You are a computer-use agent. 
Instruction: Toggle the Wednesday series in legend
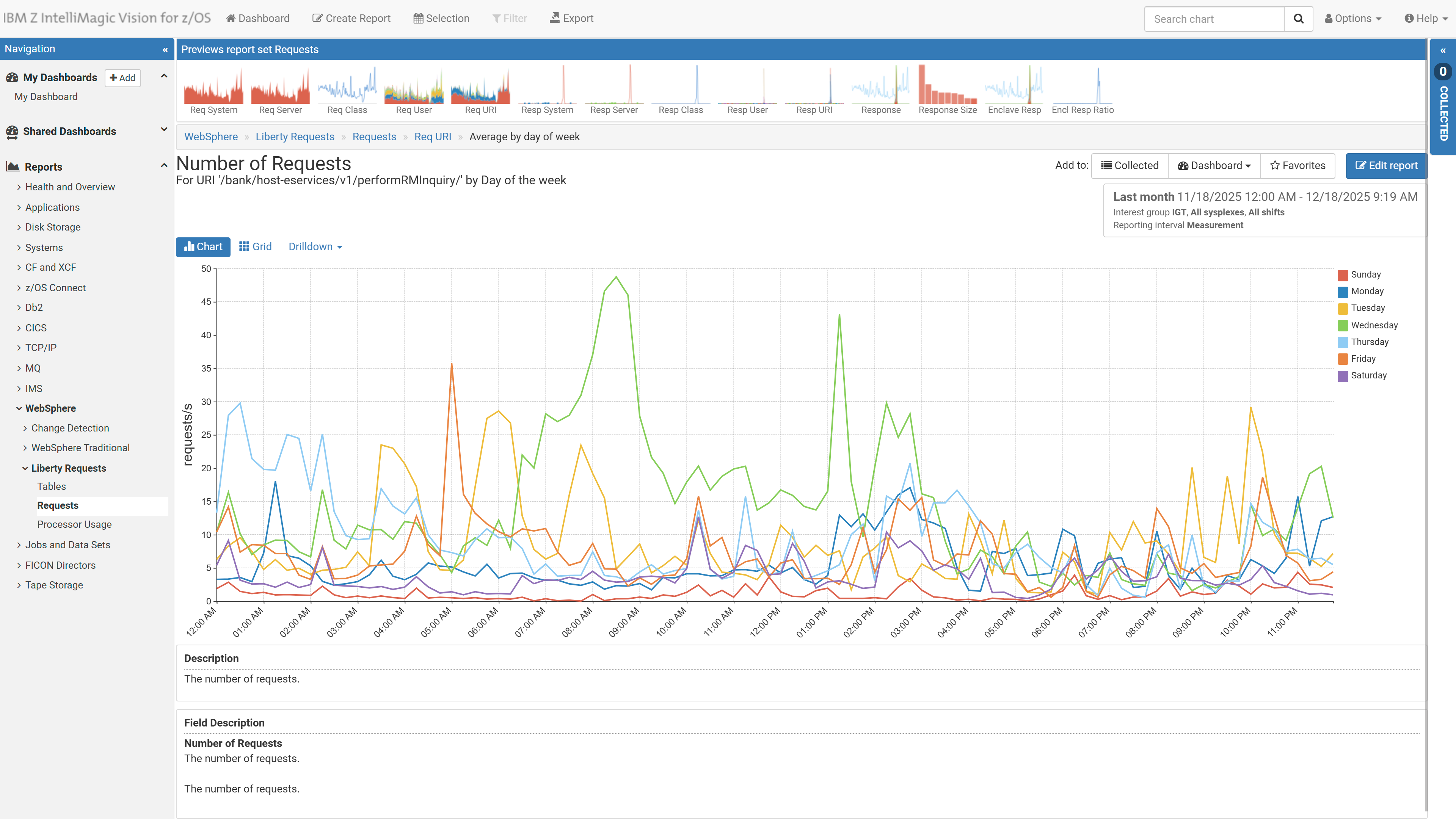click(x=1368, y=326)
